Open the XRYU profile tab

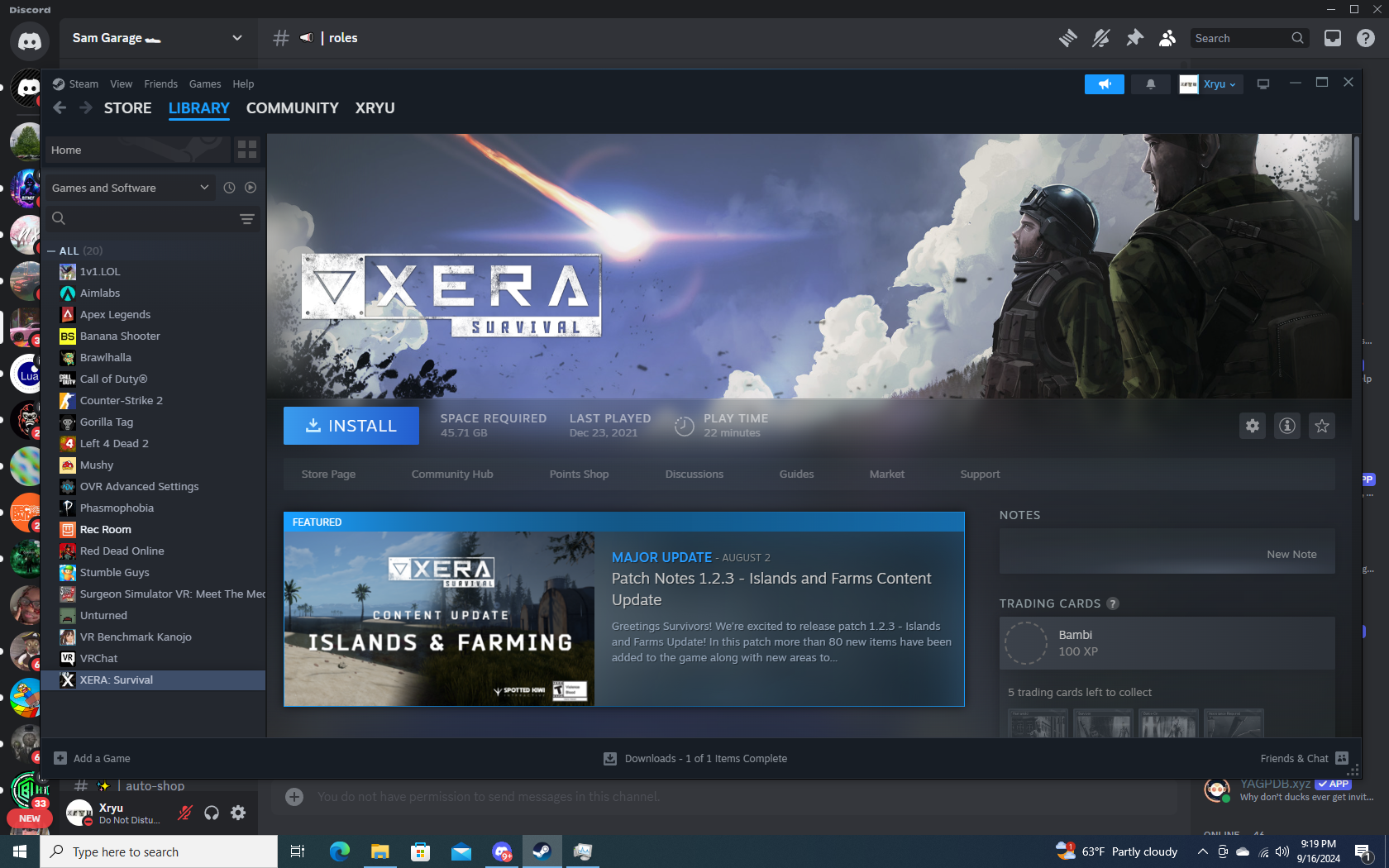(x=375, y=108)
